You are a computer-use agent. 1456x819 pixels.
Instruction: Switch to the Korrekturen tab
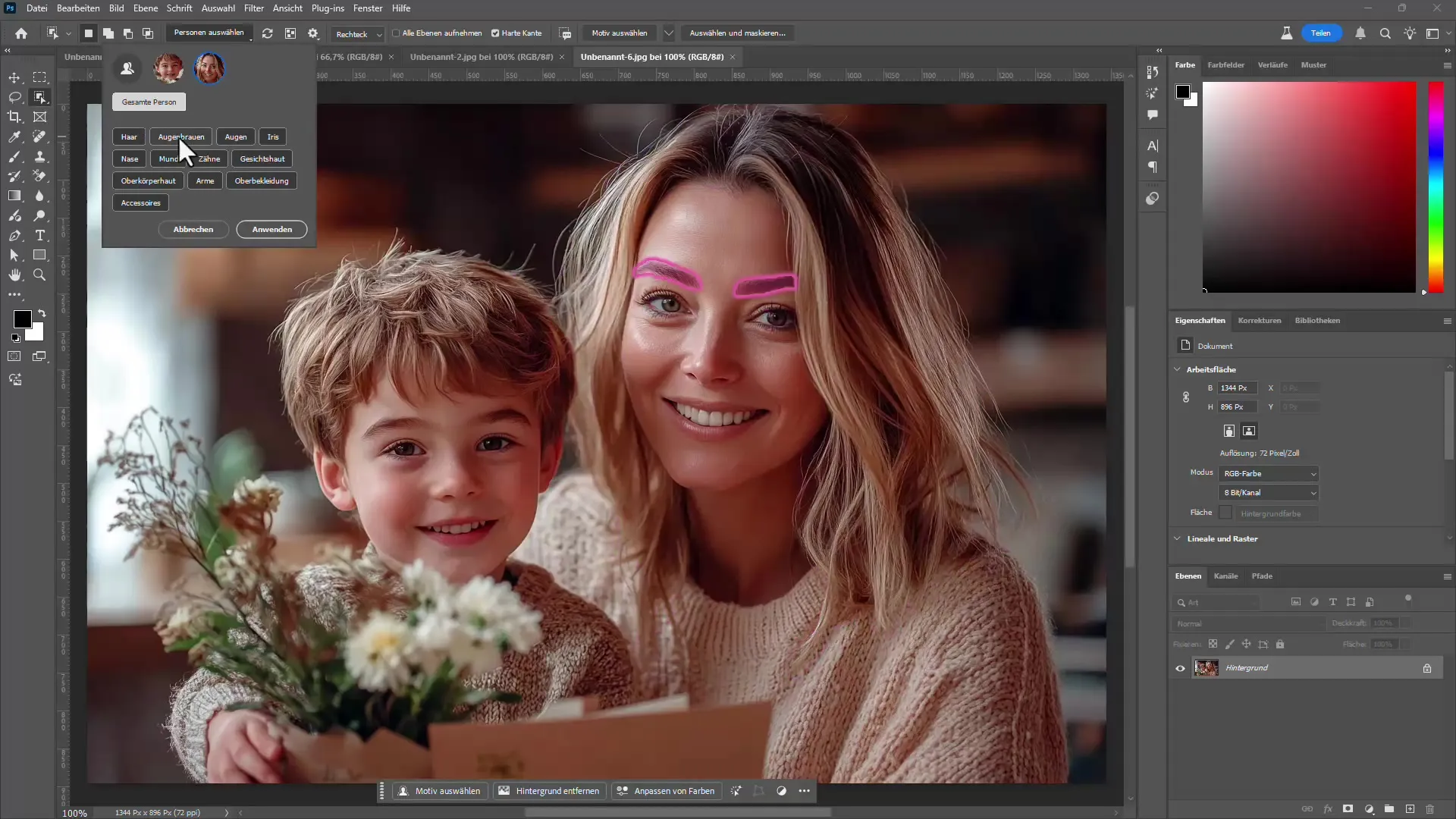click(1259, 321)
